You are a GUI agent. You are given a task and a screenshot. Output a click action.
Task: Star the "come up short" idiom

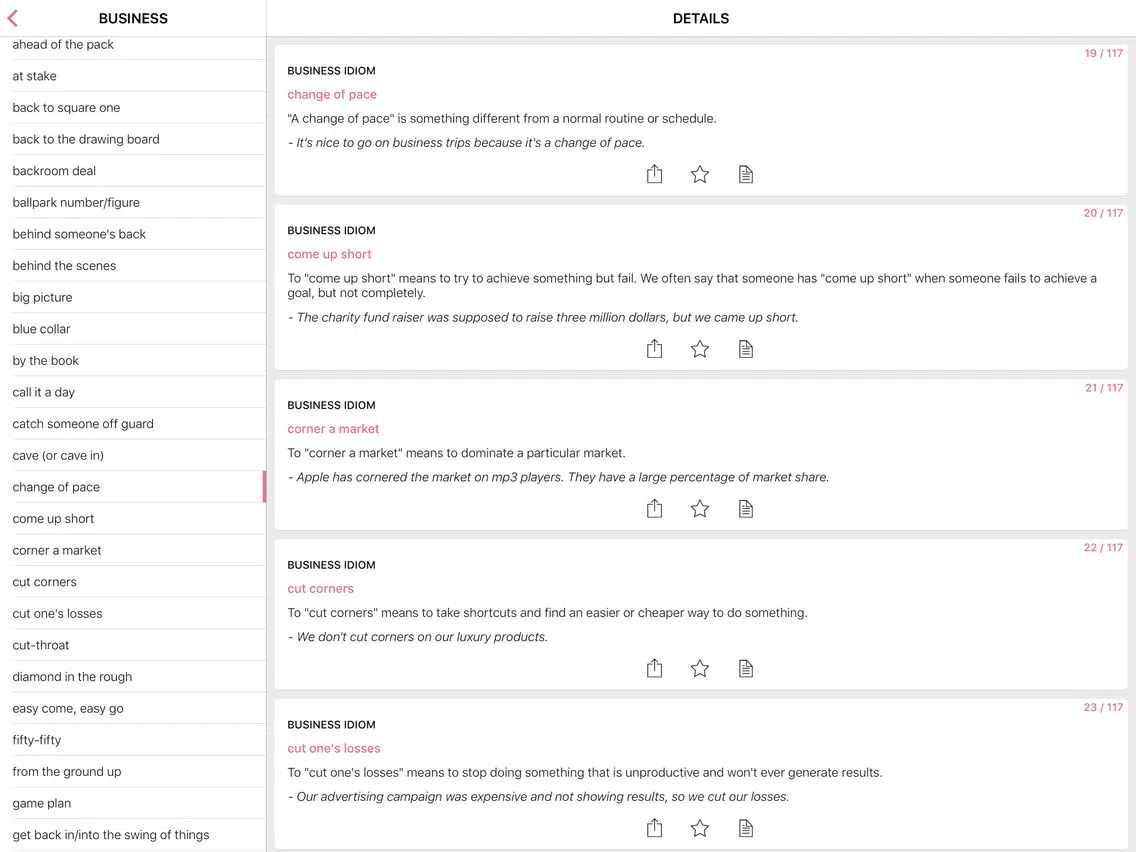click(700, 348)
